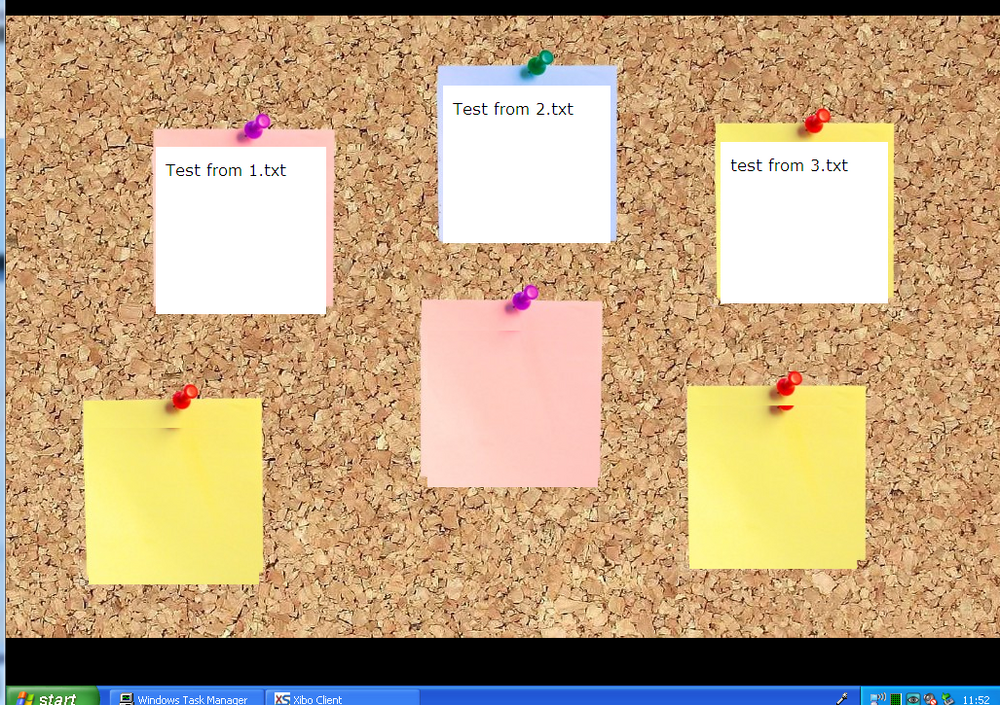Click the red pushpin on the lower-right yellow note
1000x705 pixels.
789,383
